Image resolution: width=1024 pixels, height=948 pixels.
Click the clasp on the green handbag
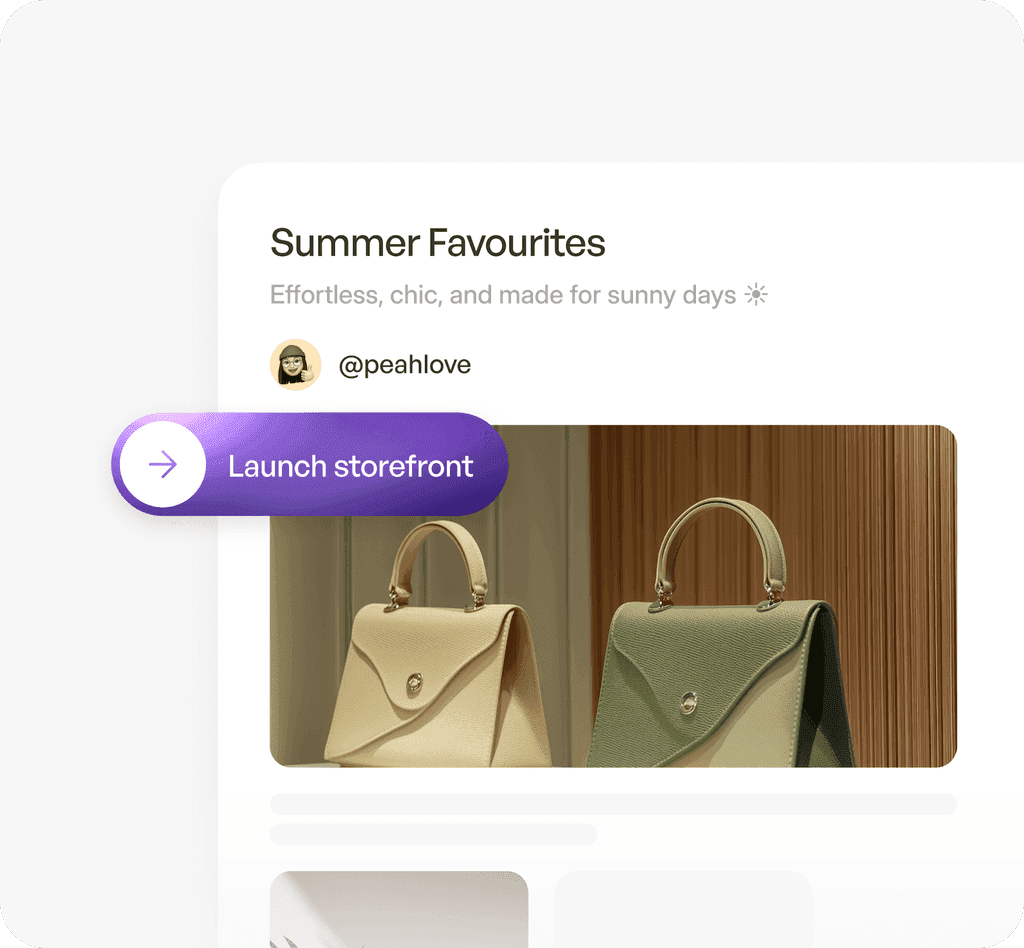688,703
